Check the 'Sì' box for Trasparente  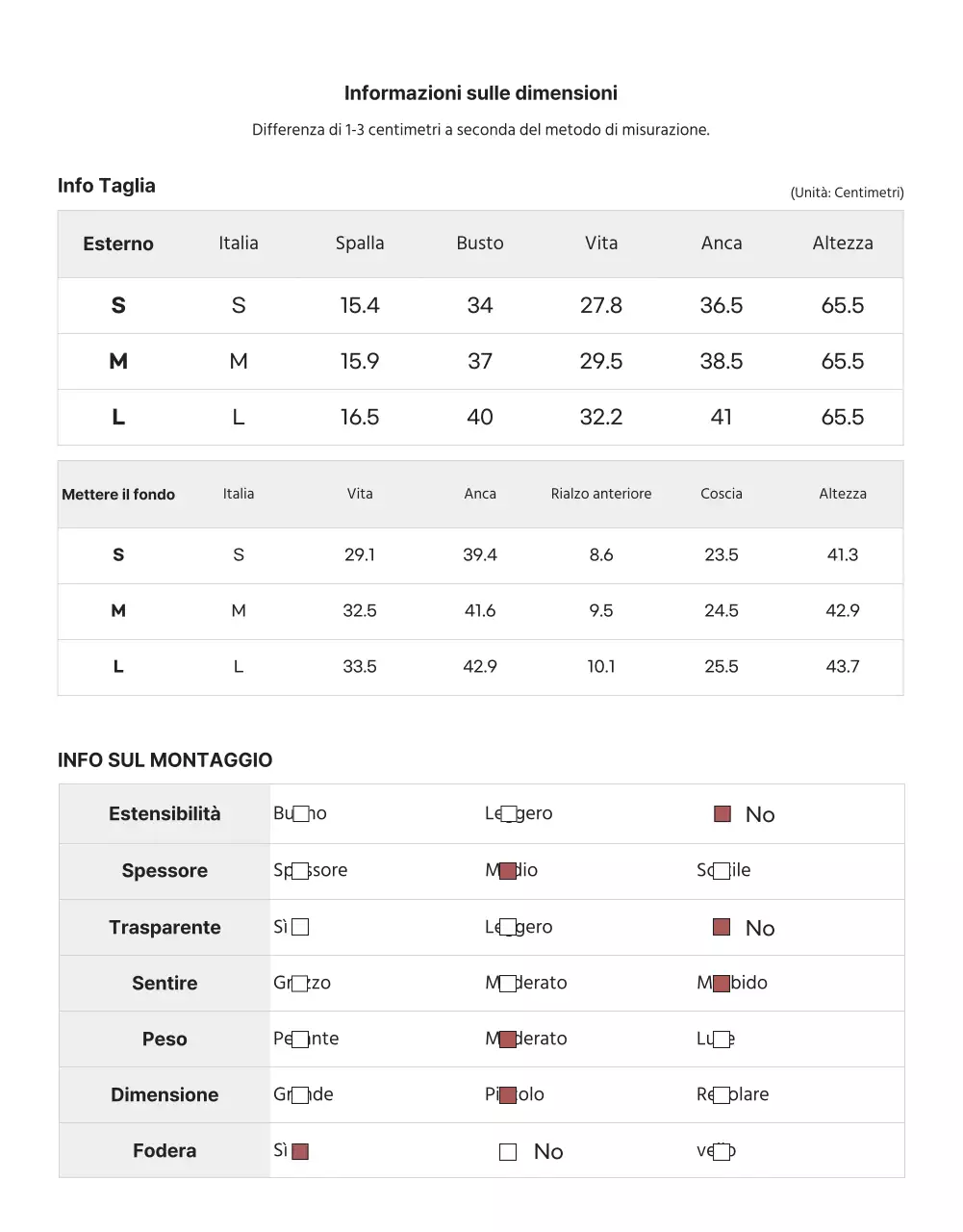pos(300,927)
